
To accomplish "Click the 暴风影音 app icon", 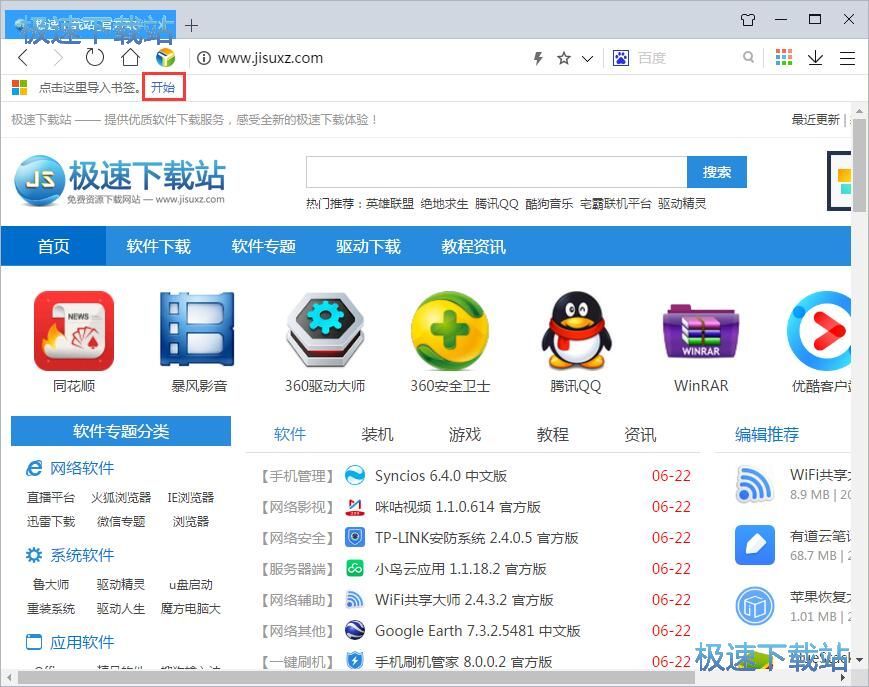I will tap(197, 329).
